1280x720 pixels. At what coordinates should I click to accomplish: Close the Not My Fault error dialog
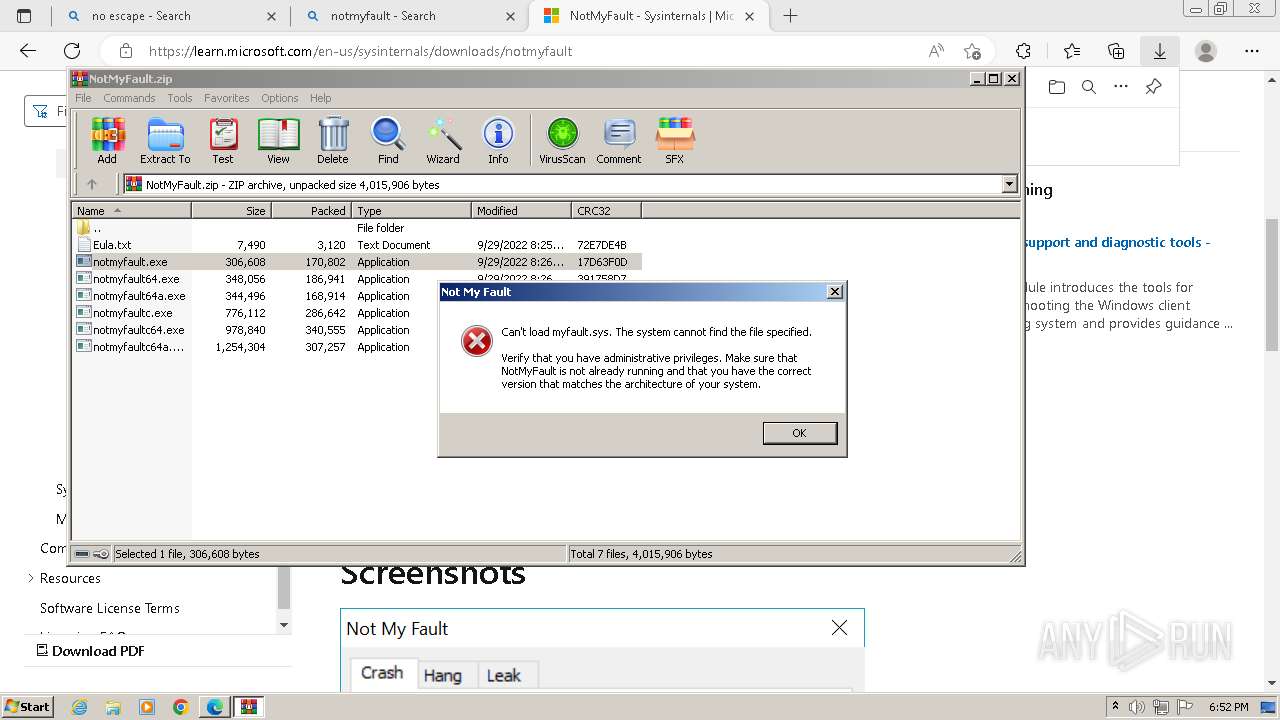coord(835,292)
